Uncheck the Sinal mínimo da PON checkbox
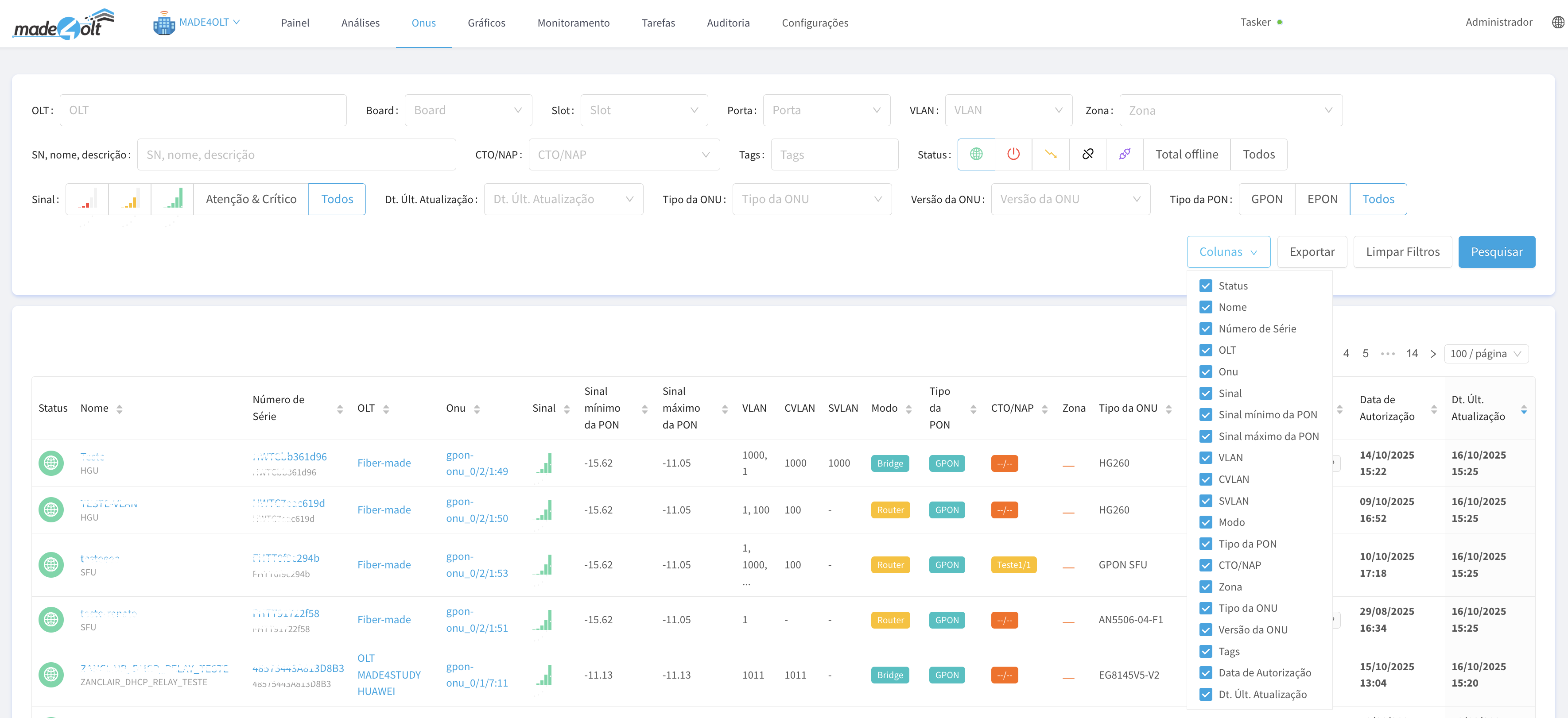Image resolution: width=1568 pixels, height=718 pixels. pyautogui.click(x=1205, y=415)
